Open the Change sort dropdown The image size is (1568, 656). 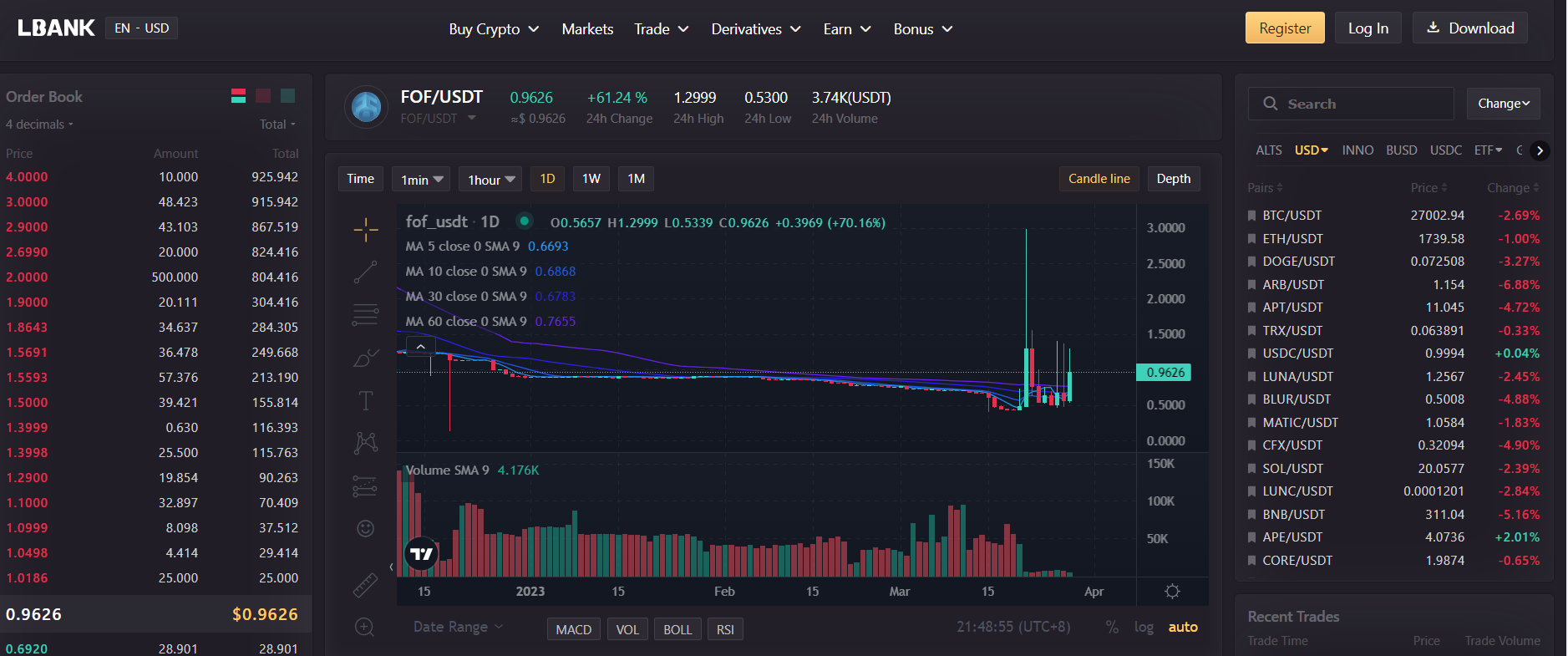[1503, 104]
